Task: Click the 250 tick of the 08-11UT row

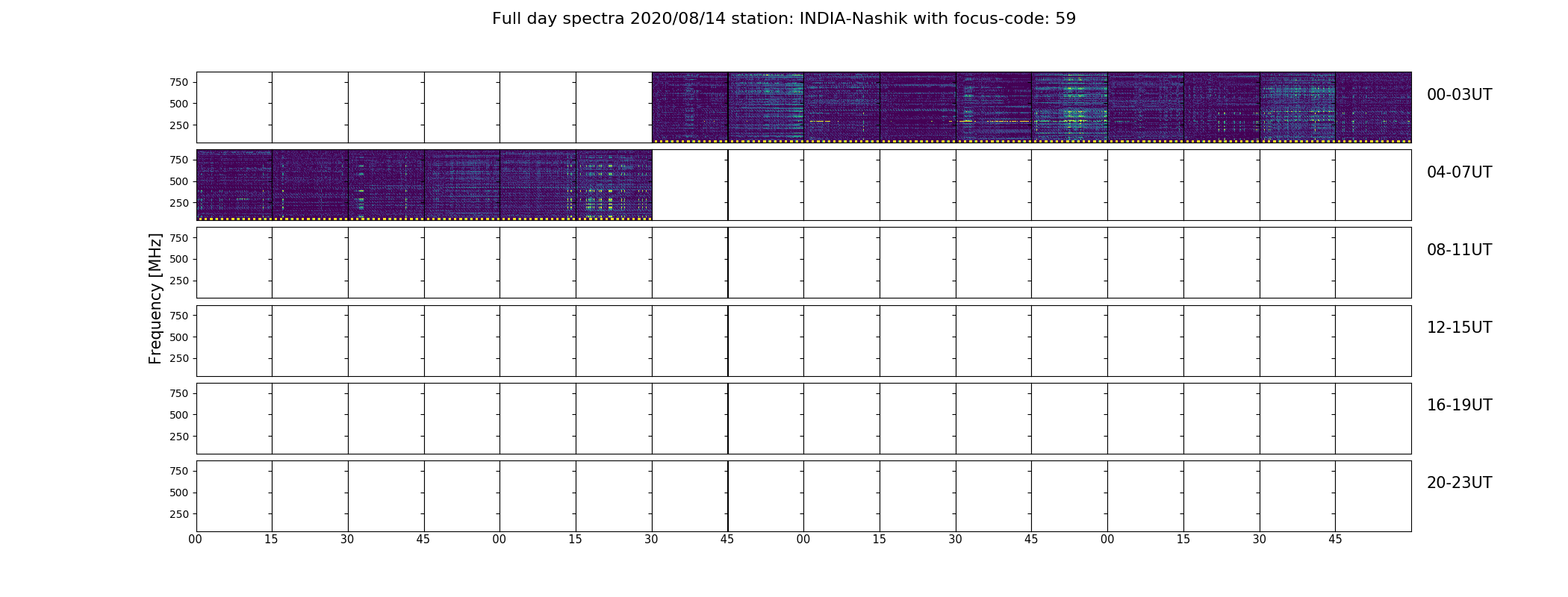Action: coord(179,281)
